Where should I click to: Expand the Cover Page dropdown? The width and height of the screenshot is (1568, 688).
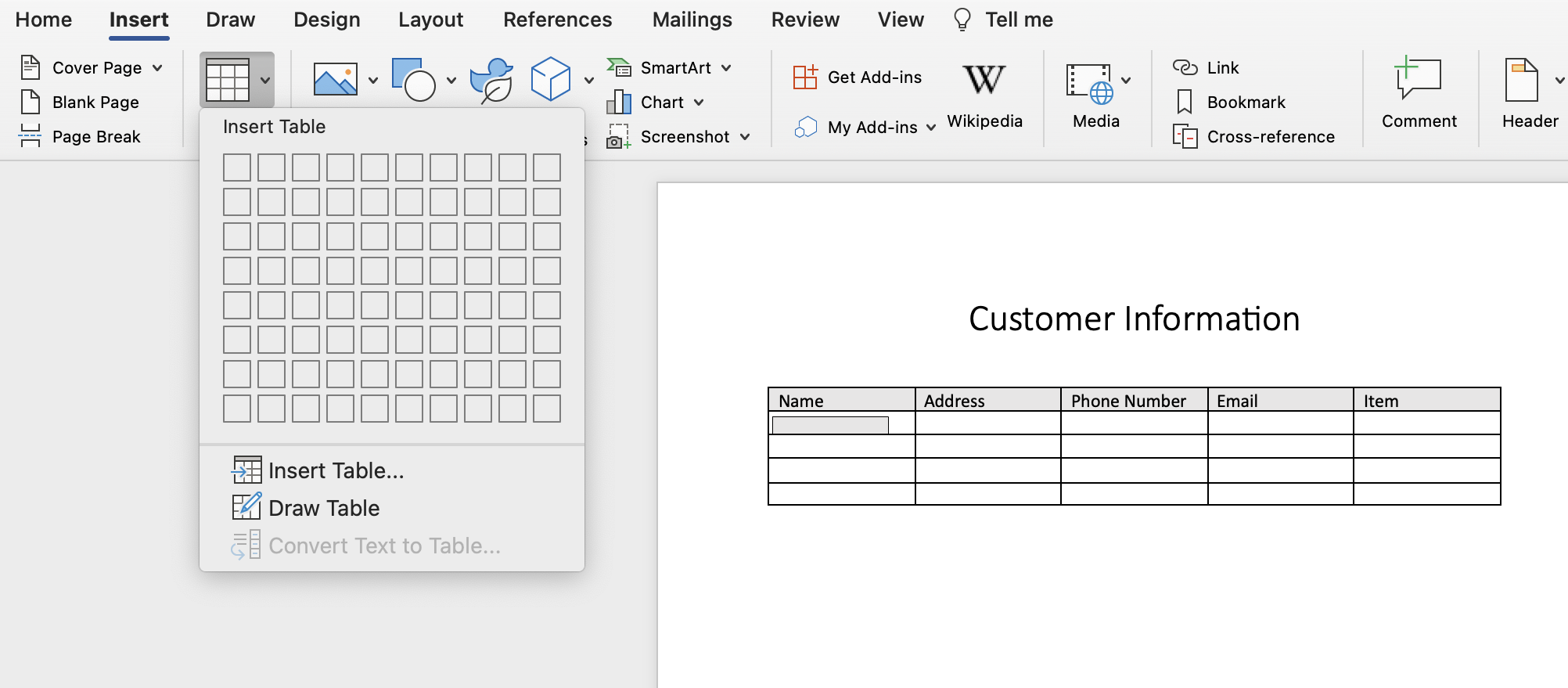[158, 68]
